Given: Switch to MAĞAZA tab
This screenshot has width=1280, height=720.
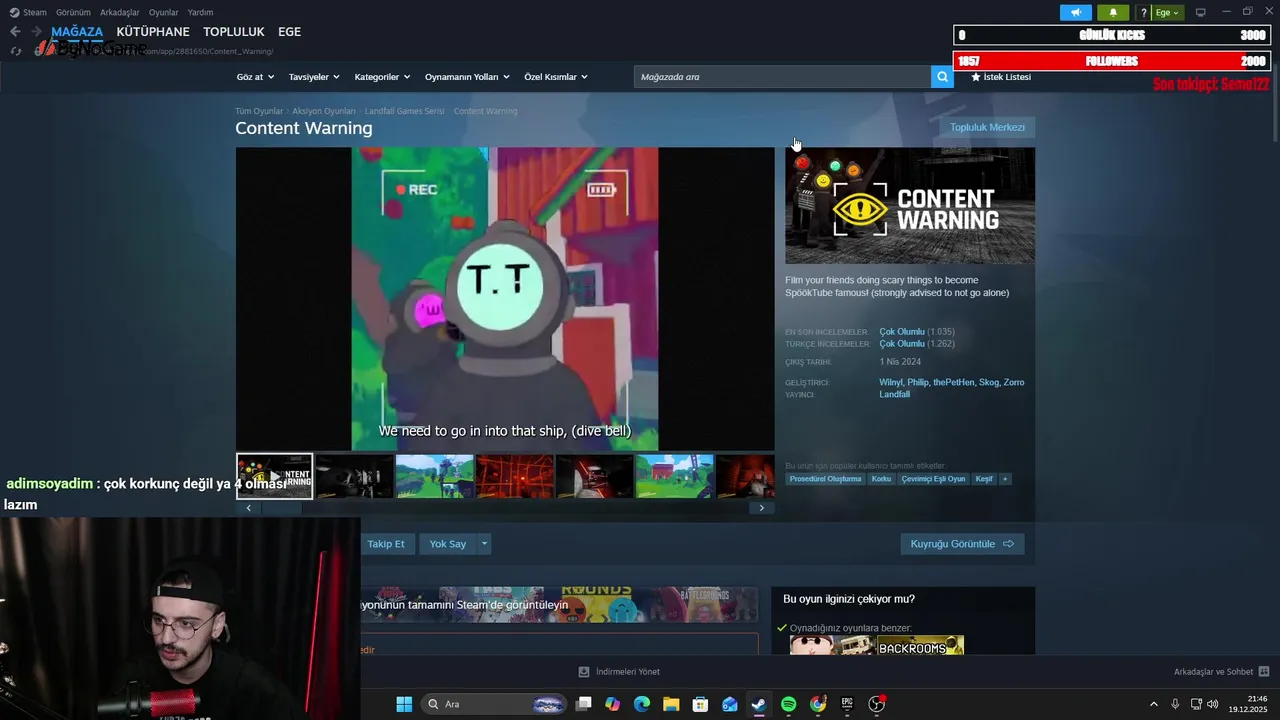Looking at the screenshot, I should (x=77, y=32).
